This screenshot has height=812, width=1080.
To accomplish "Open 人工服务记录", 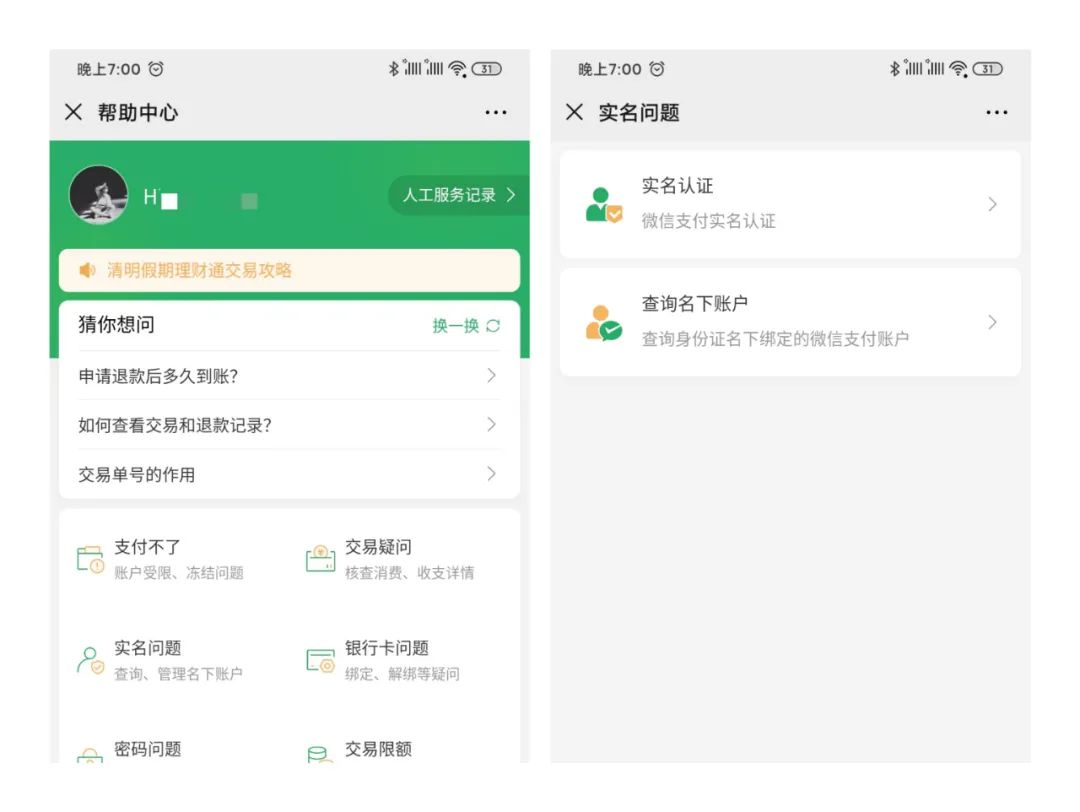I will coord(459,195).
